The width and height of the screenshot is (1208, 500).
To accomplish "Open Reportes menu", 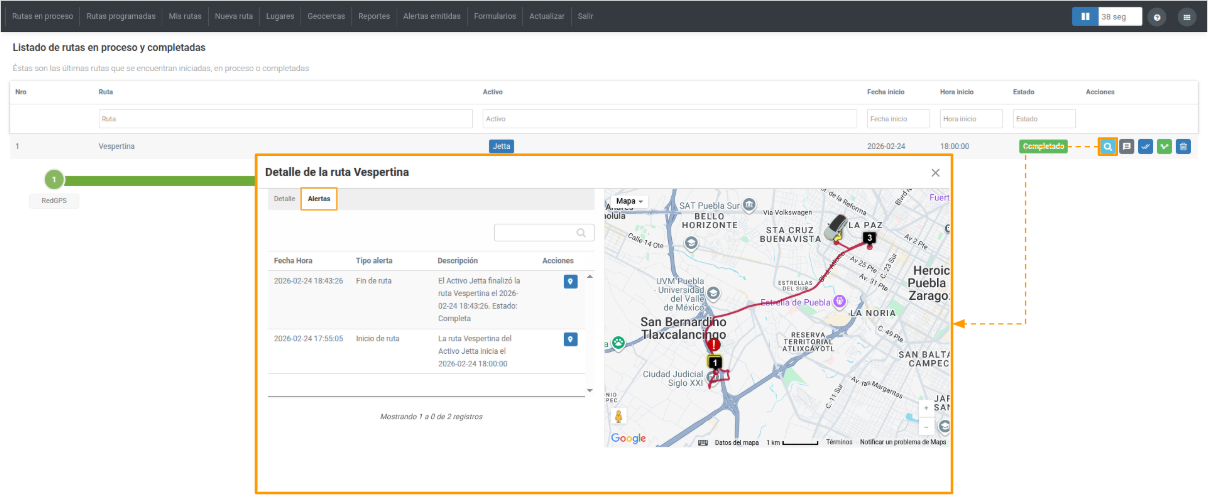I will (x=374, y=17).
